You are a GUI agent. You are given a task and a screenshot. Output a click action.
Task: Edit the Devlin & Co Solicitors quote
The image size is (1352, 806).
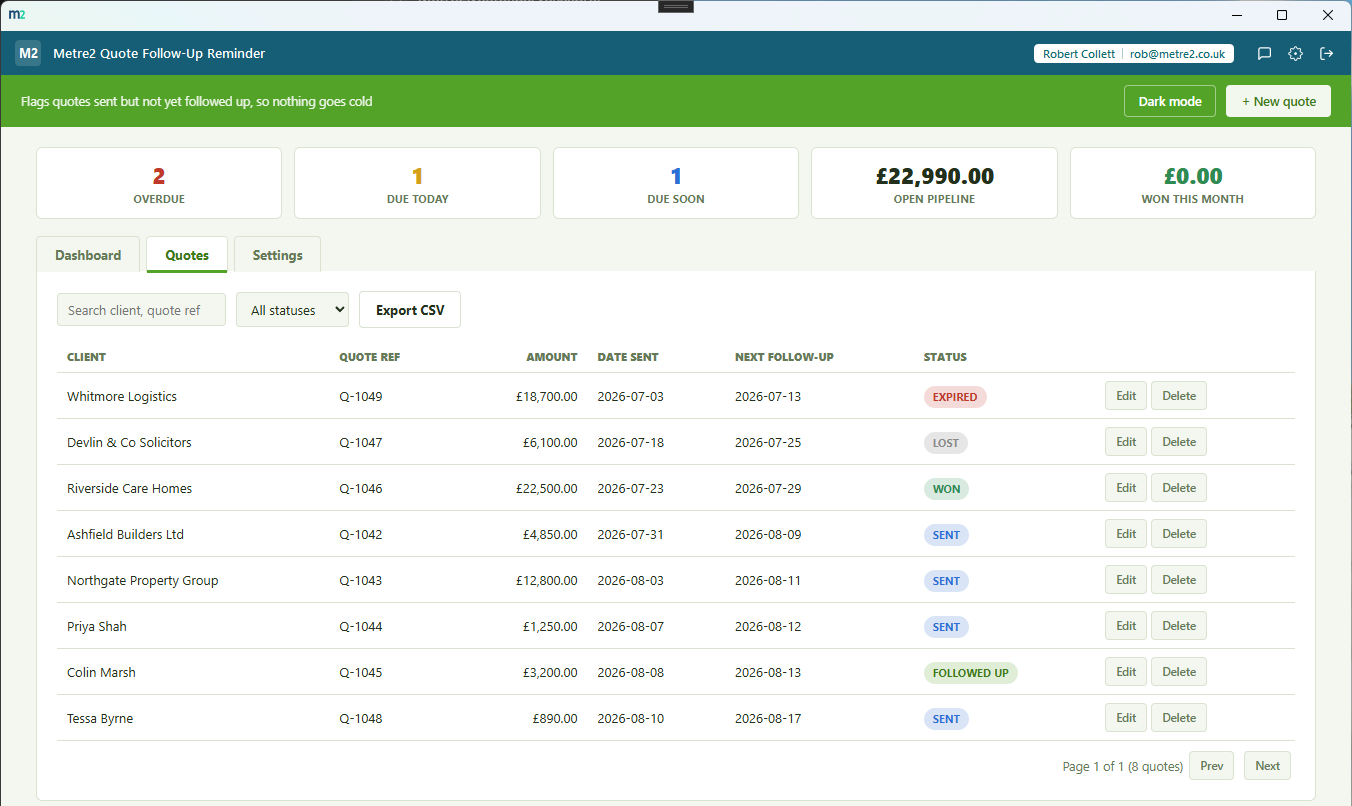tap(1126, 442)
